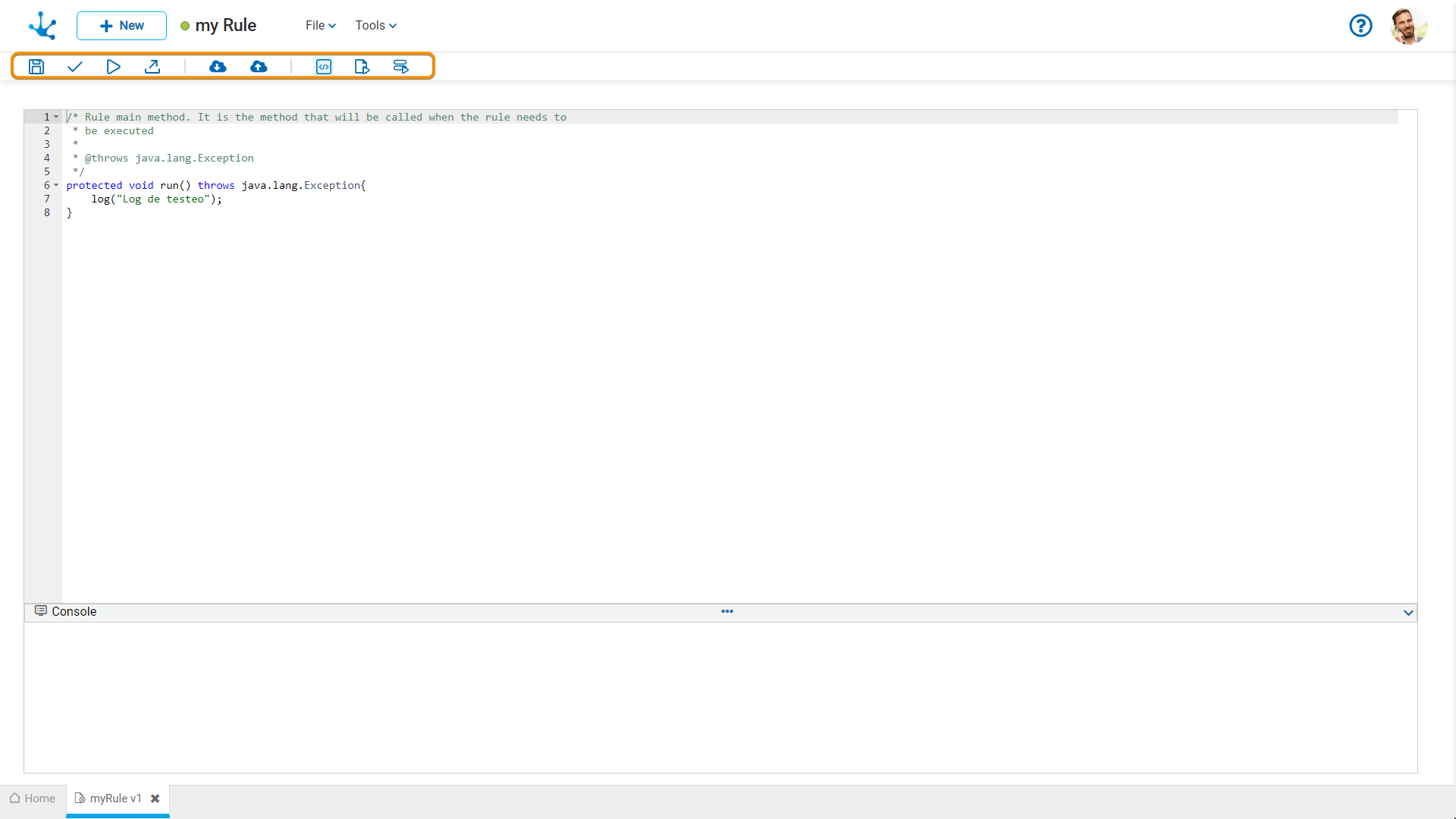Close myRule v1 tab
The image size is (1456, 819).
[x=155, y=797]
